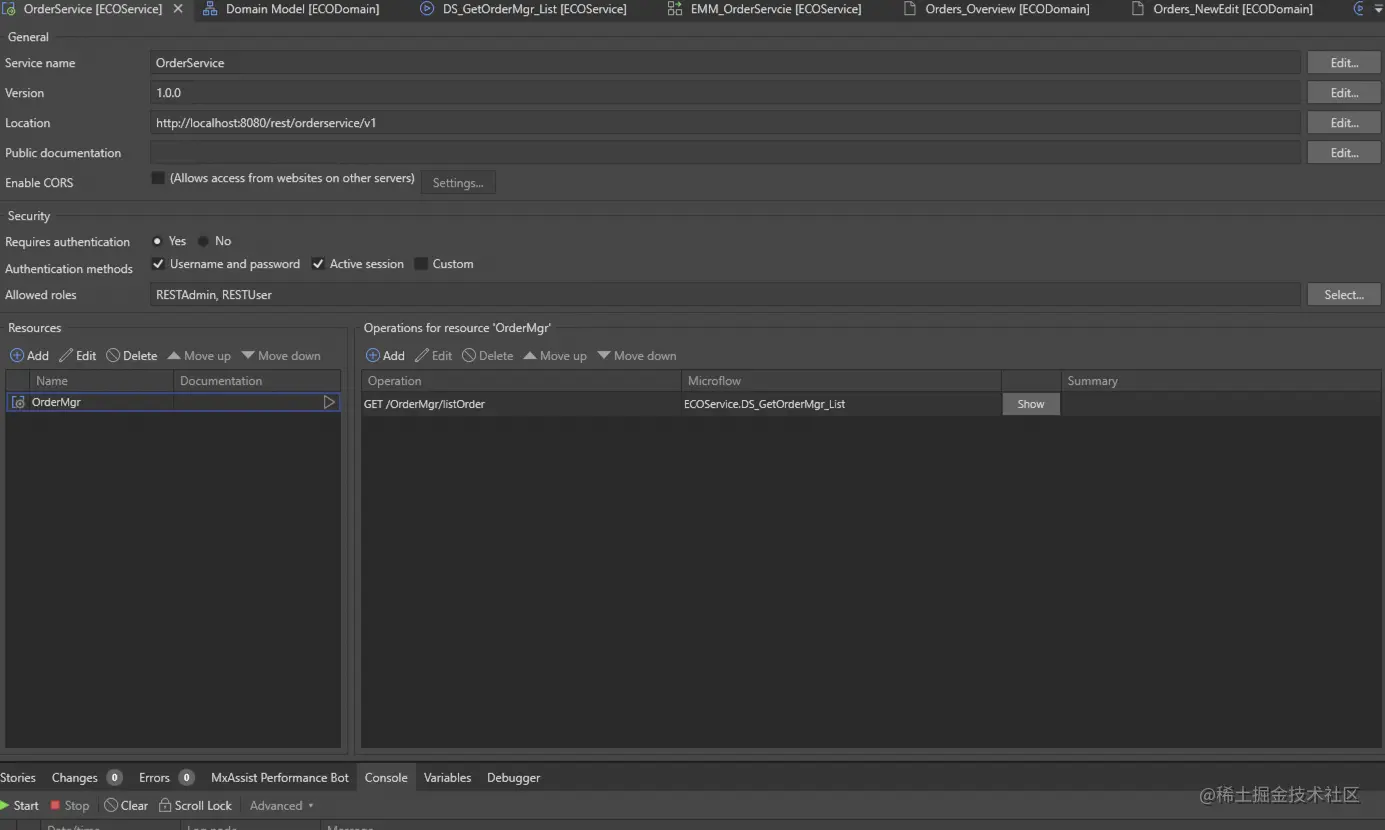Move the resource down in the Resources toolbar
The width and height of the screenshot is (1385, 830).
(281, 356)
